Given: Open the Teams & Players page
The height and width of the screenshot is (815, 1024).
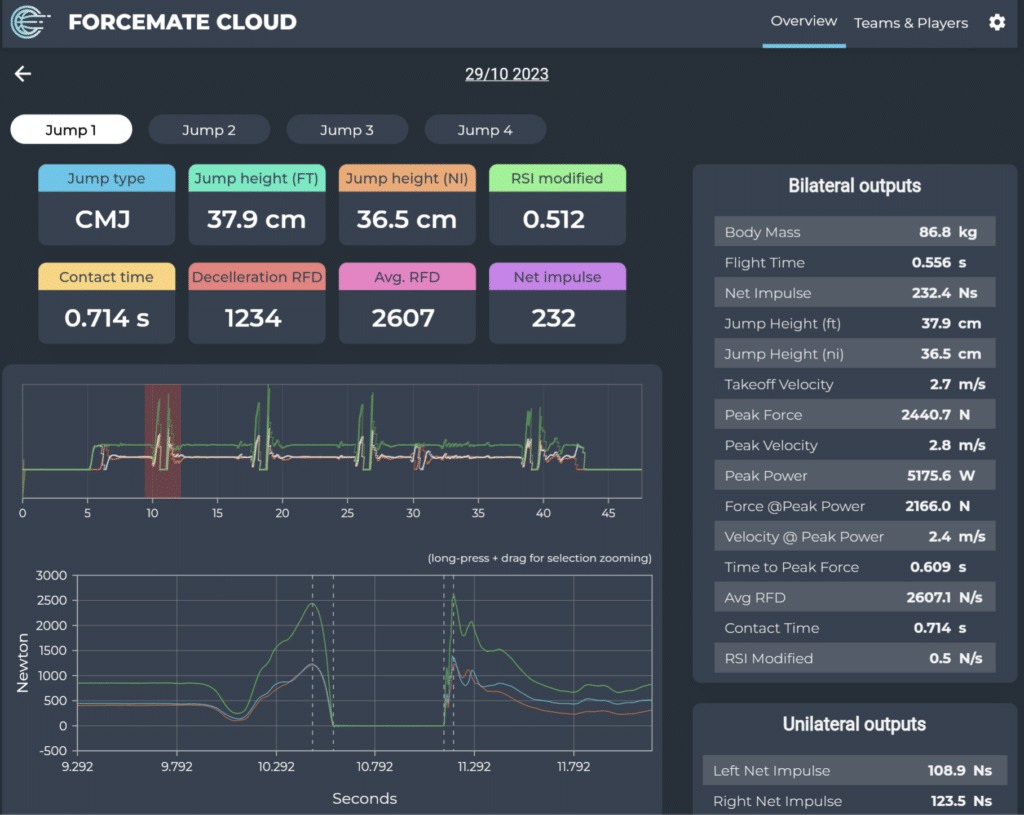Looking at the screenshot, I should click(911, 23).
